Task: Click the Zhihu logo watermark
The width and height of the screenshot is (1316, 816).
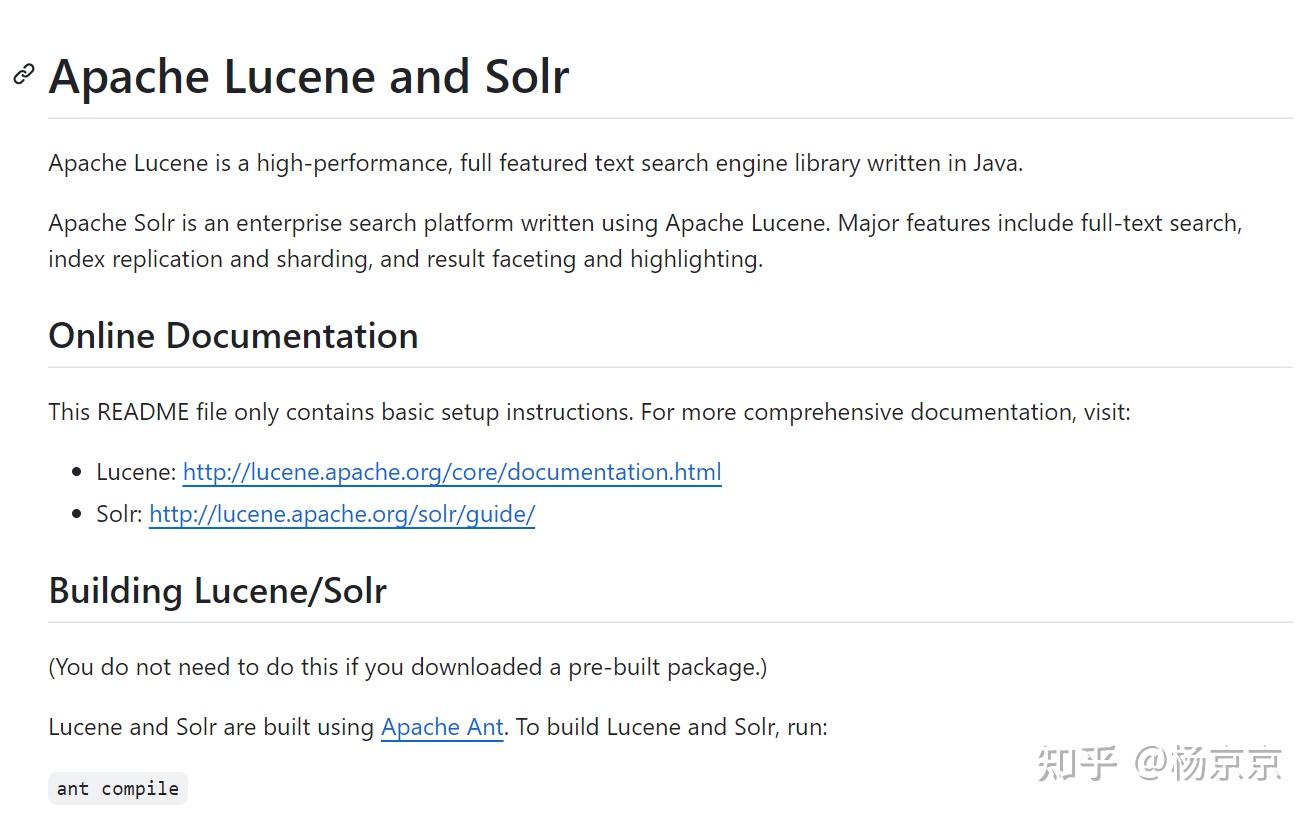Action: click(x=1076, y=763)
